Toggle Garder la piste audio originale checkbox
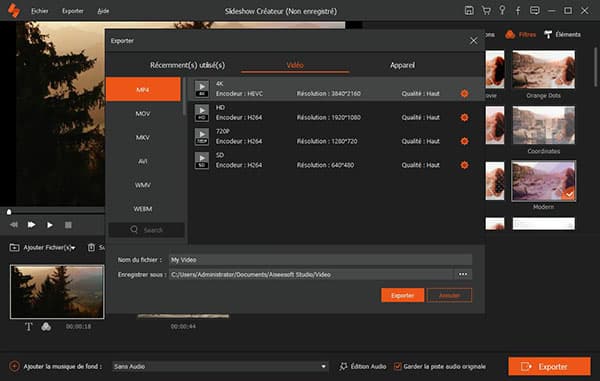The height and width of the screenshot is (381, 600). tap(398, 366)
